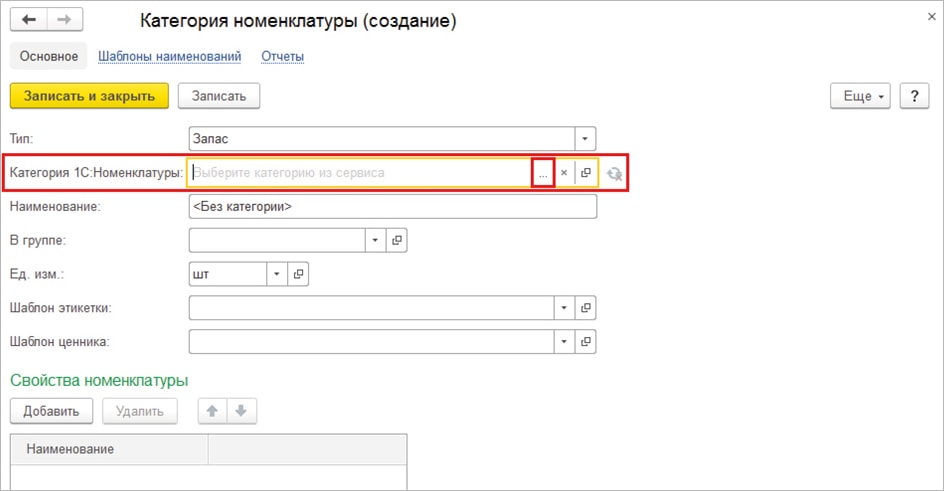Click the Записать button
This screenshot has width=944, height=491.
pos(219,96)
